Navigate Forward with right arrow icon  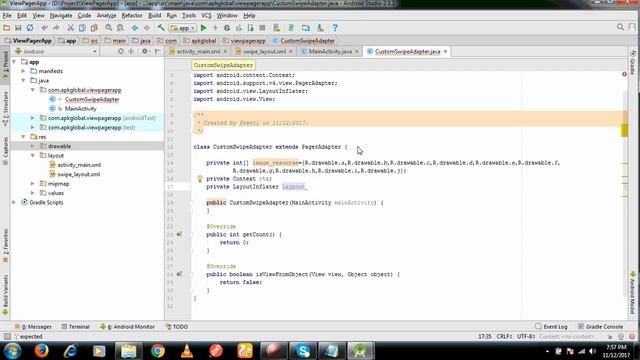[x=147, y=28]
